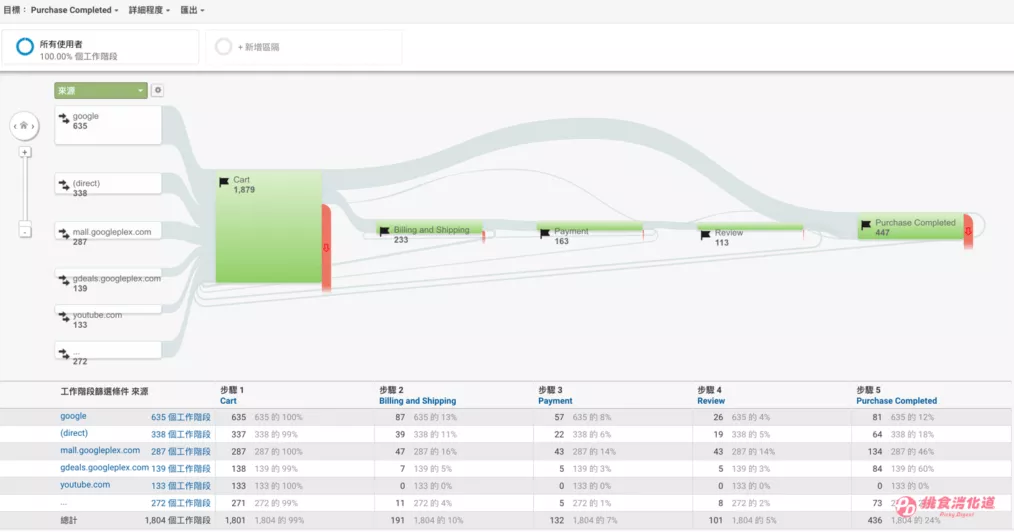Click youtube.com row link in table
Image resolution: width=1014 pixels, height=532 pixels.
(x=85, y=485)
